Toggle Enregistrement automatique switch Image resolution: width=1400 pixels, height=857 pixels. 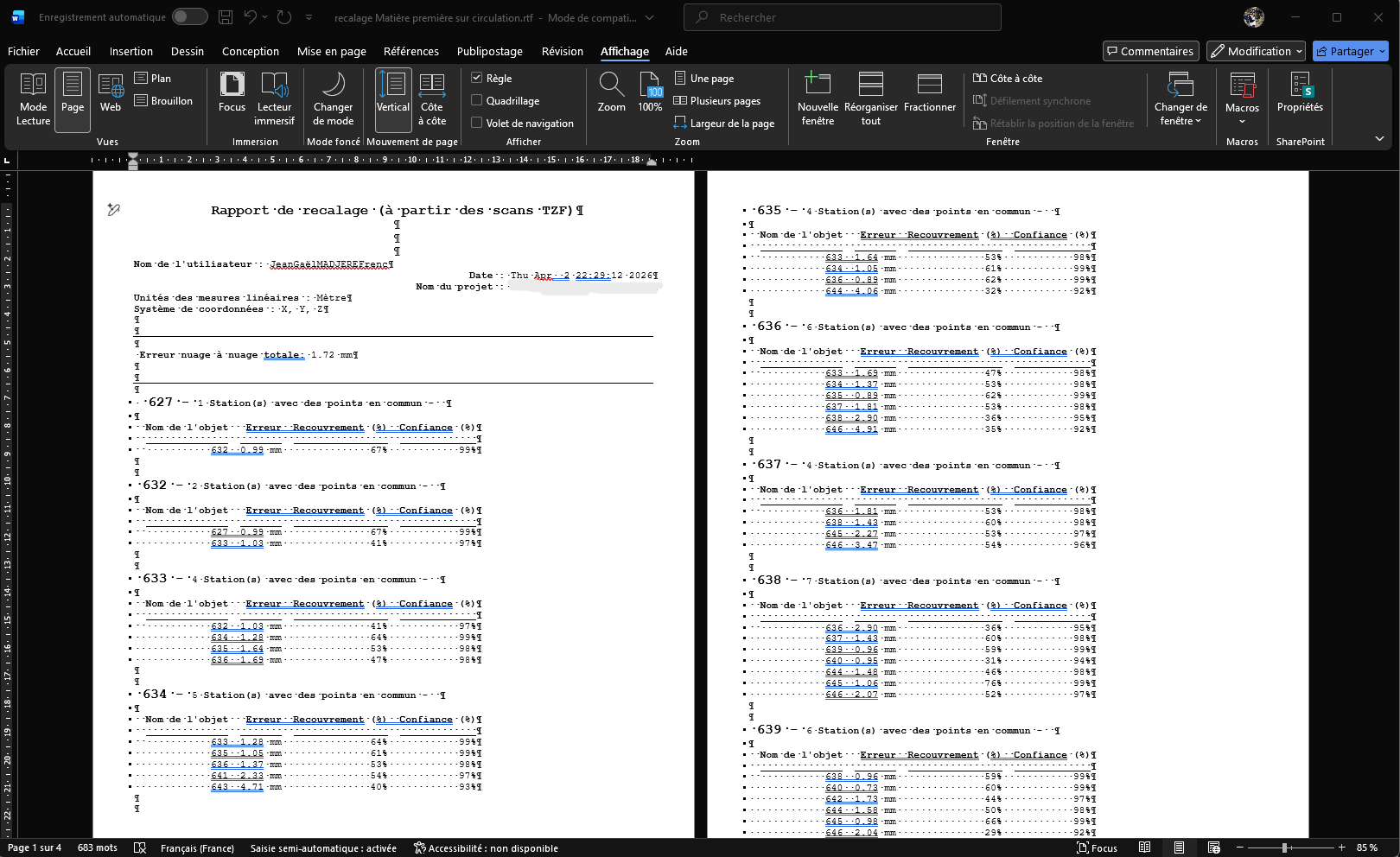(189, 17)
